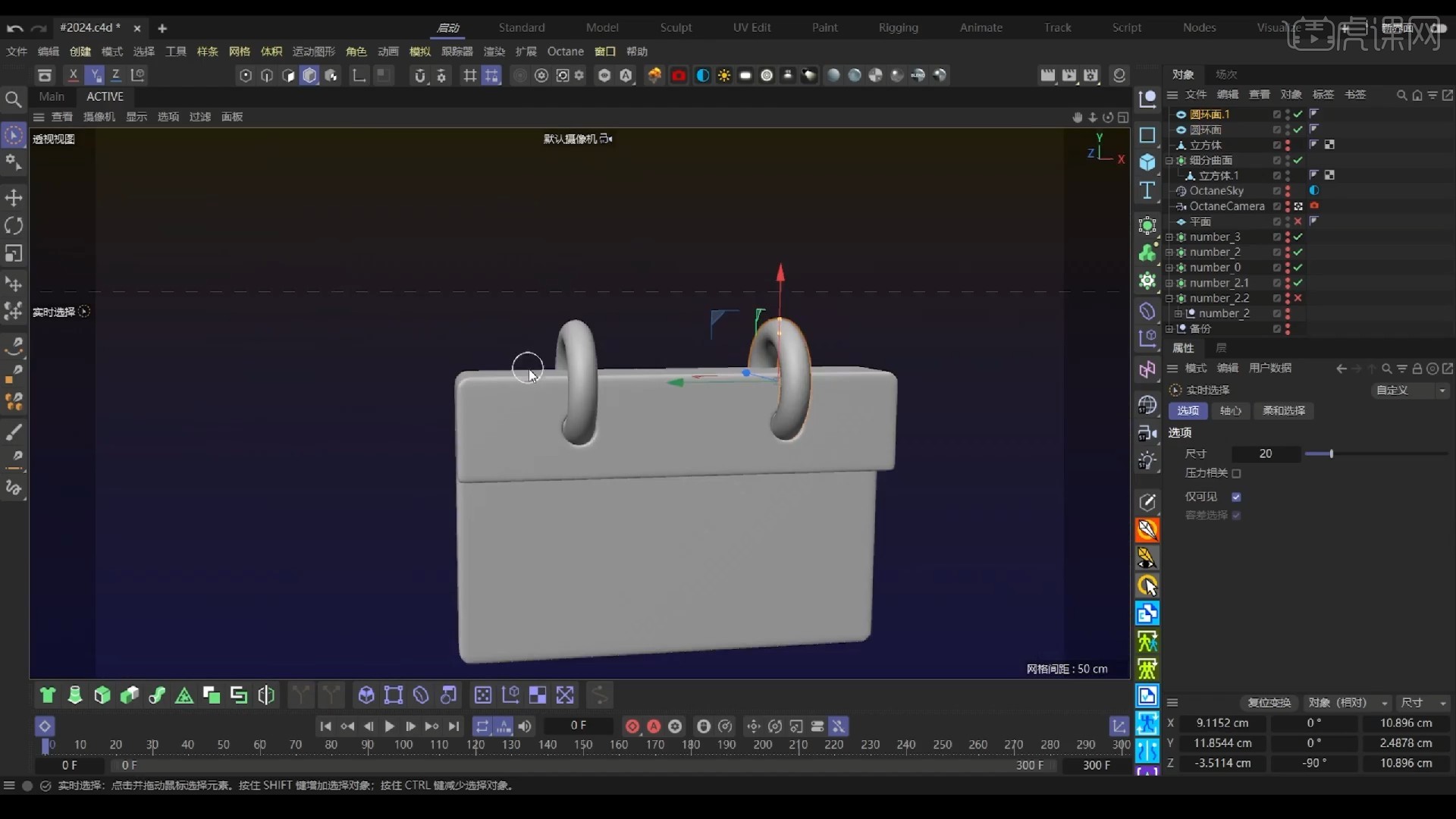This screenshot has height=819, width=1456.
Task: Click the lock icon in attributes panel
Action: 1417,369
